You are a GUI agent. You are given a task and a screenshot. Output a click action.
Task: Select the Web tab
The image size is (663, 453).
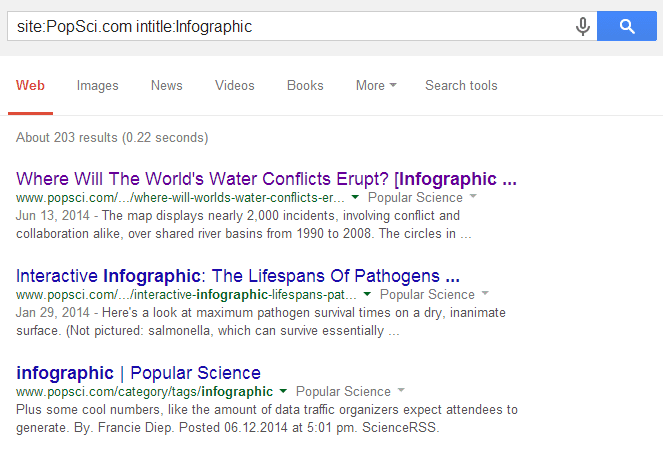pyautogui.click(x=30, y=85)
